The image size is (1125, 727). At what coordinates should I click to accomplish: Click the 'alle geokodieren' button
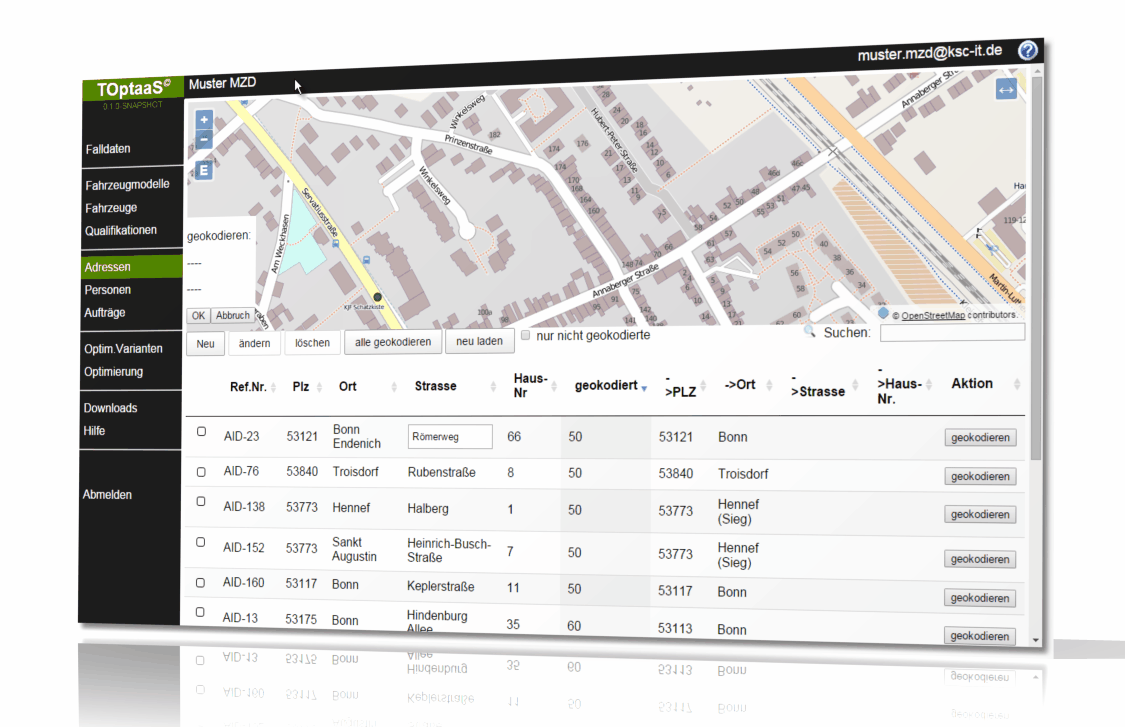(392, 342)
